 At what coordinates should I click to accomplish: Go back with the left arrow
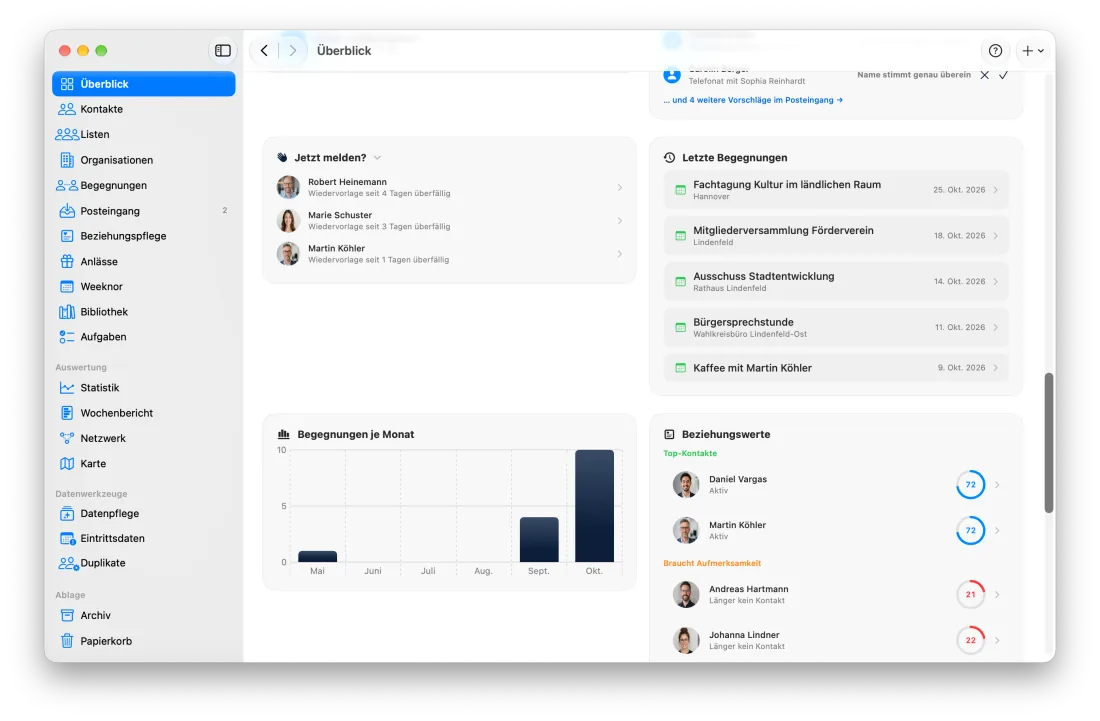(x=264, y=50)
